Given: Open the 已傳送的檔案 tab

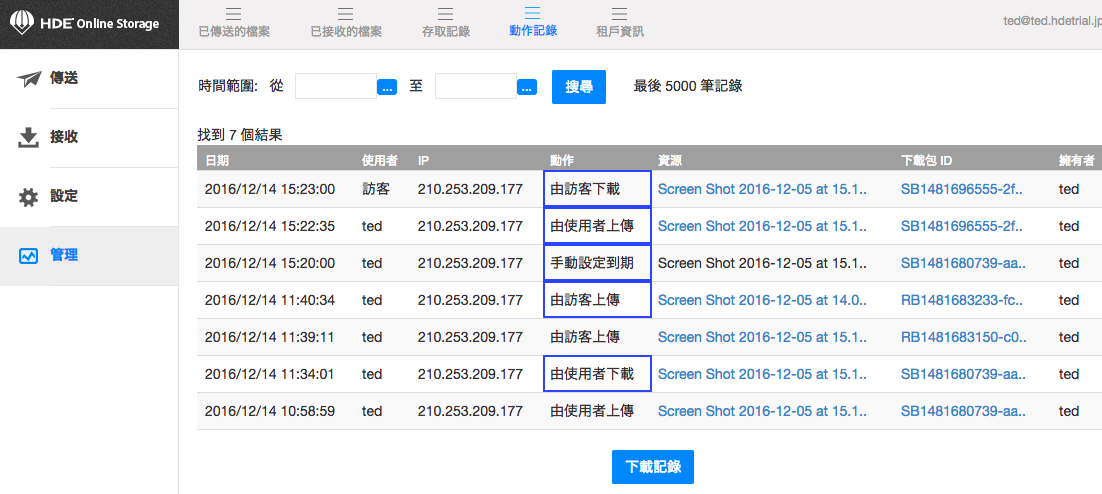Looking at the screenshot, I should click(234, 32).
